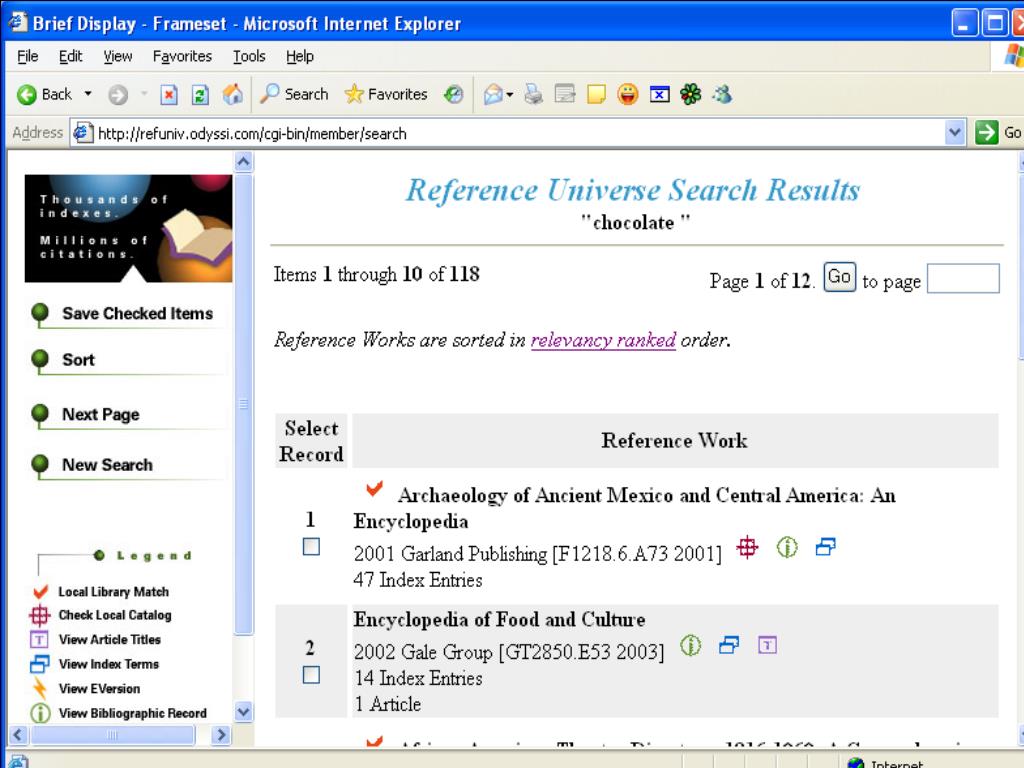
Task: Open the Search pane from the toolbar
Action: pyautogui.click(x=294, y=94)
